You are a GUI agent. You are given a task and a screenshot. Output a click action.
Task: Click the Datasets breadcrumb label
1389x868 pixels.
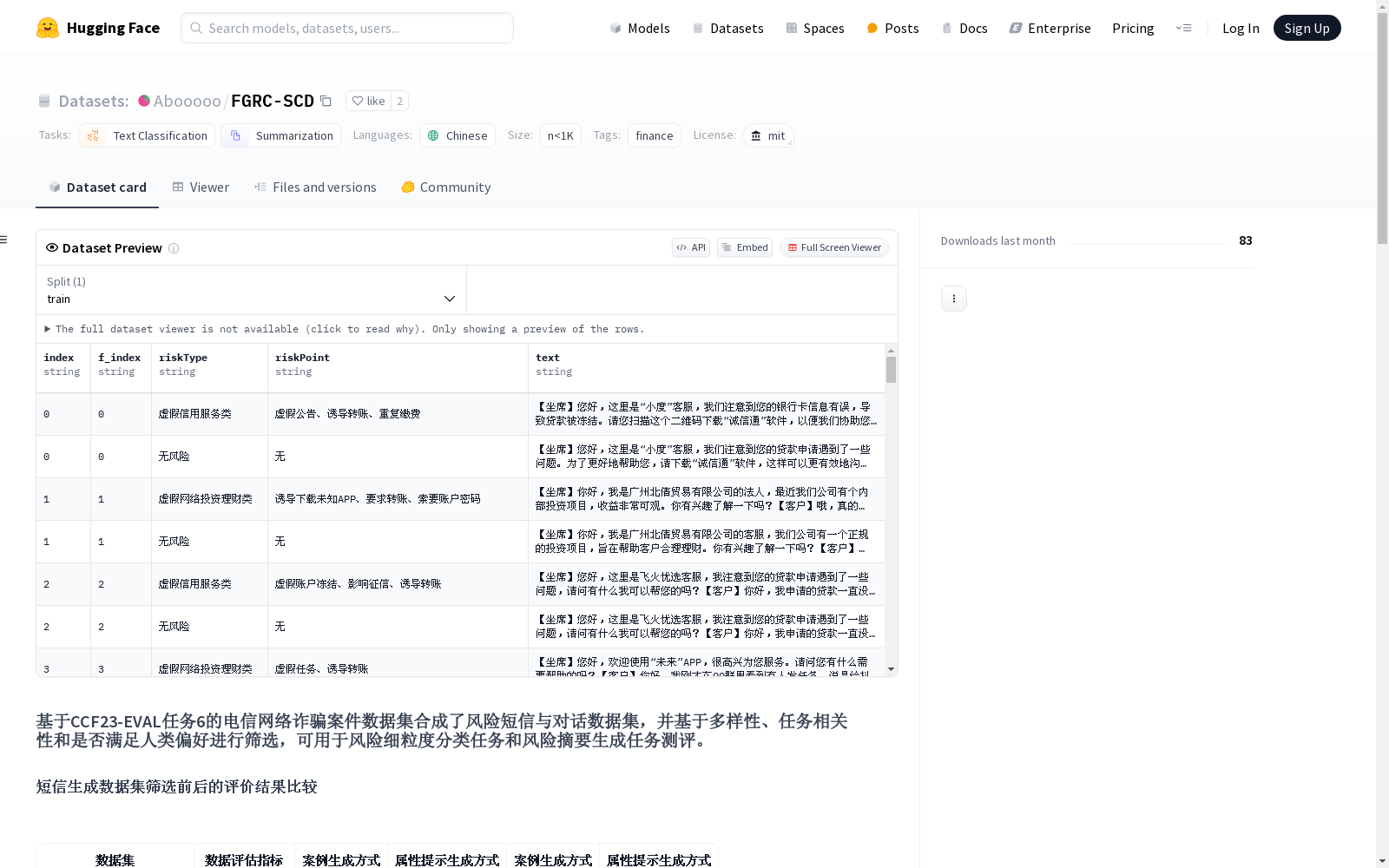[x=94, y=101]
